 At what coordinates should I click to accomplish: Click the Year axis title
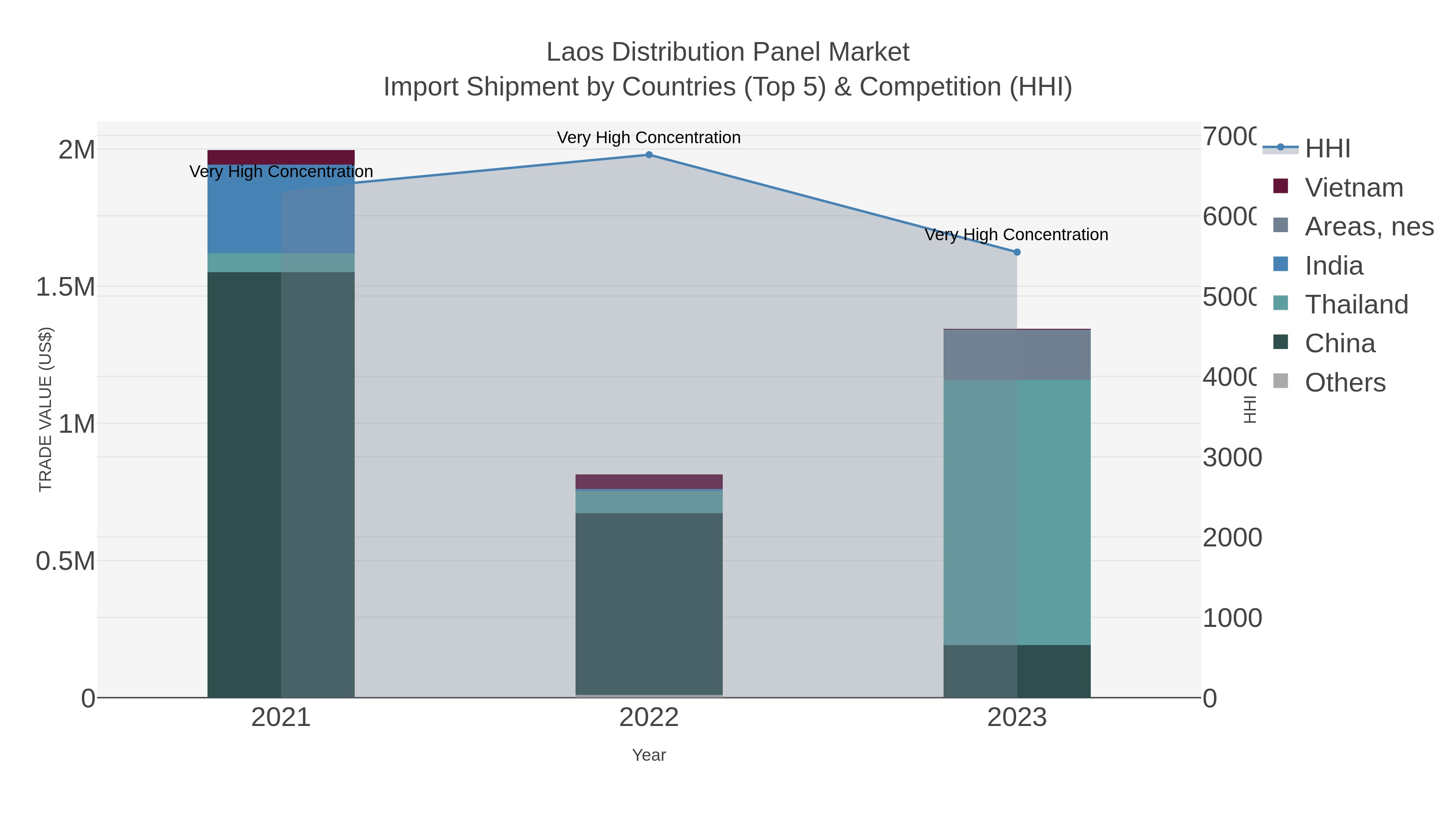(649, 755)
